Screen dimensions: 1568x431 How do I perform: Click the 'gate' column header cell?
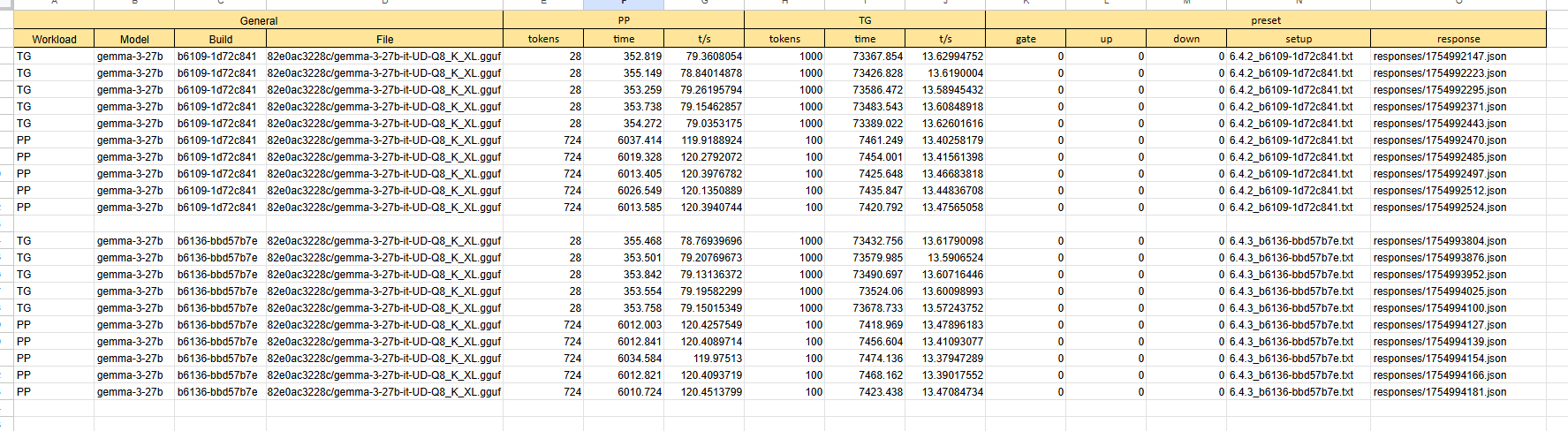tap(1026, 39)
